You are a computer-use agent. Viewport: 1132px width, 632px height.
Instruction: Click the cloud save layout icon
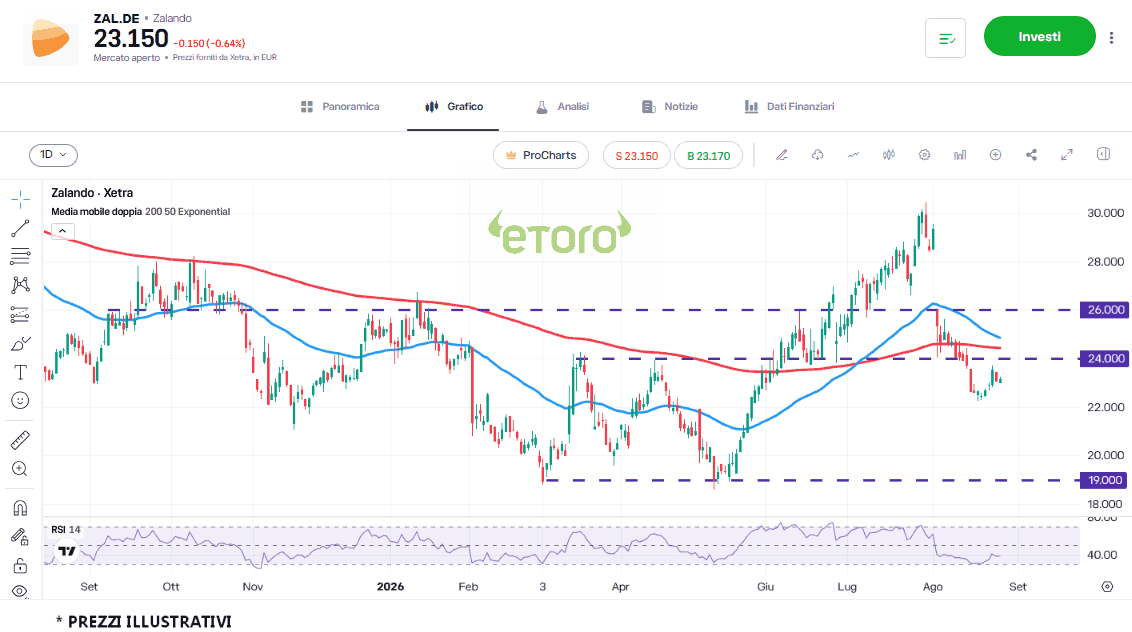pyautogui.click(x=817, y=155)
